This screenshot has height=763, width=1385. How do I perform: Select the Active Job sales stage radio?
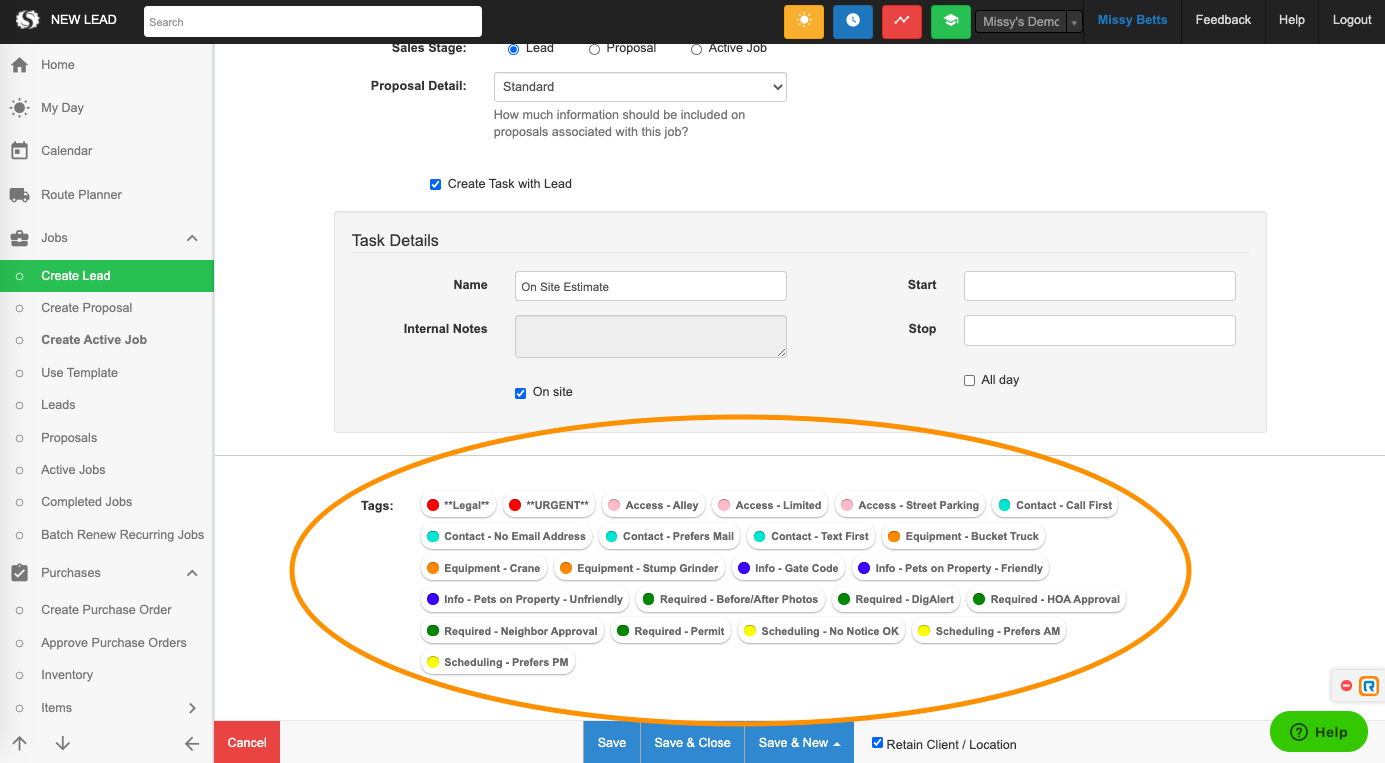click(696, 49)
